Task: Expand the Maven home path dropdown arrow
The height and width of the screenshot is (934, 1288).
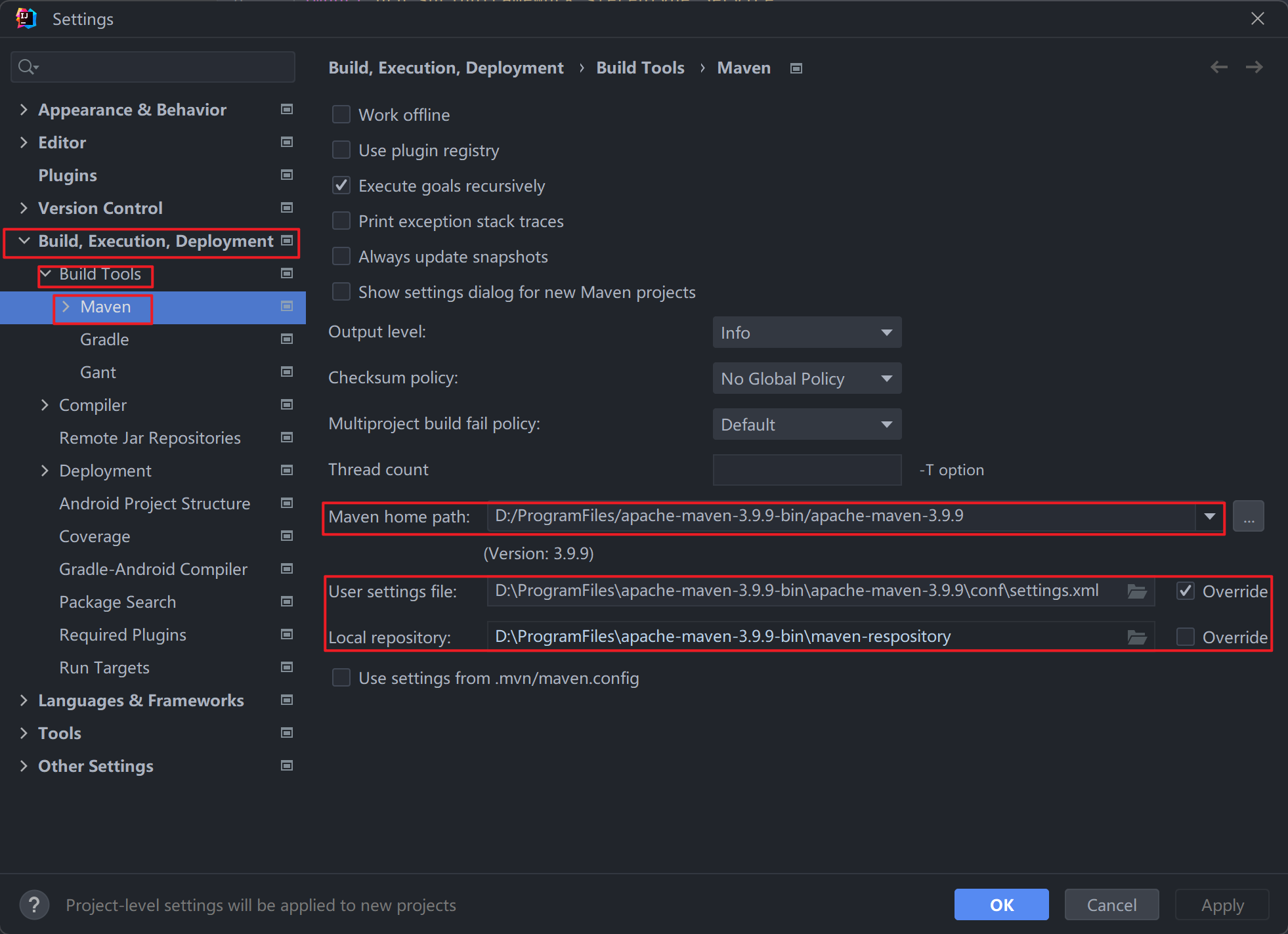Action: (x=1209, y=517)
